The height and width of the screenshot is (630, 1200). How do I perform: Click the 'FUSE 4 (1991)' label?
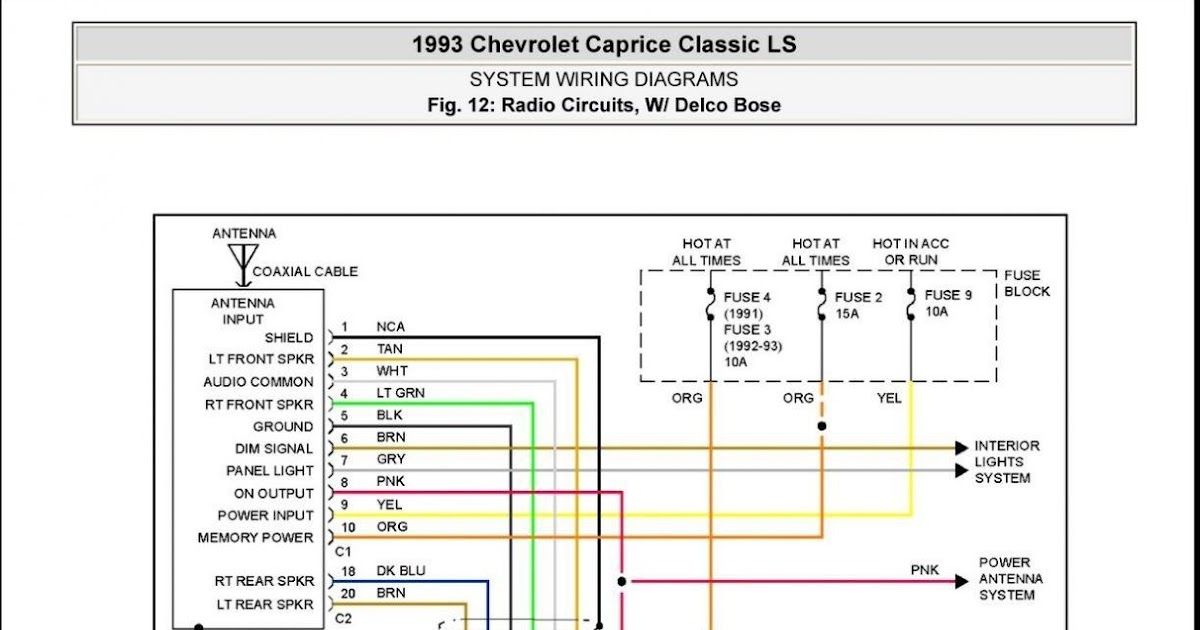point(748,305)
